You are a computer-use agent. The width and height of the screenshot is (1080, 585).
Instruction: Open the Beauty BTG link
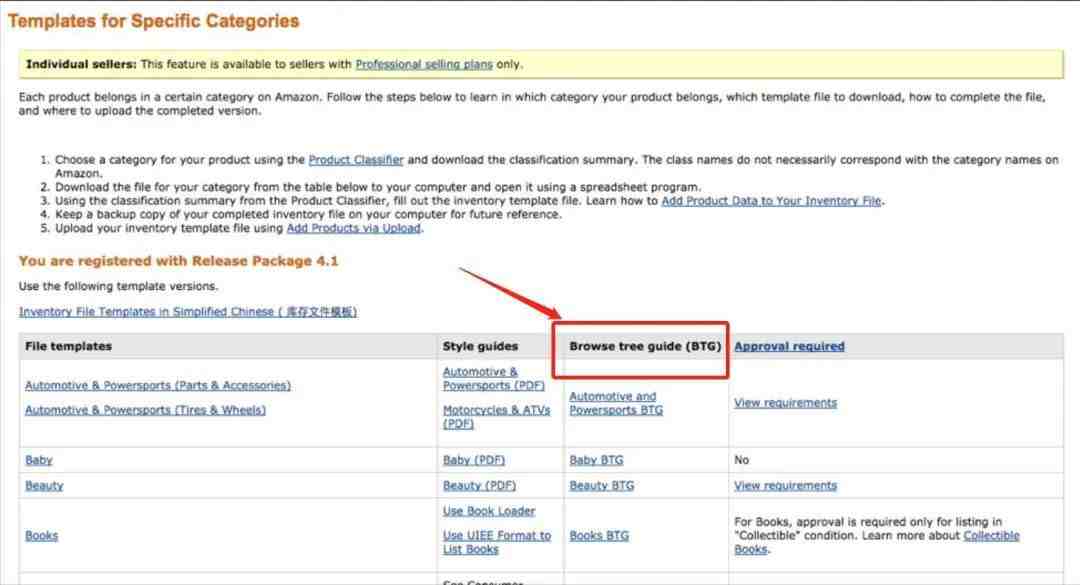pos(601,486)
